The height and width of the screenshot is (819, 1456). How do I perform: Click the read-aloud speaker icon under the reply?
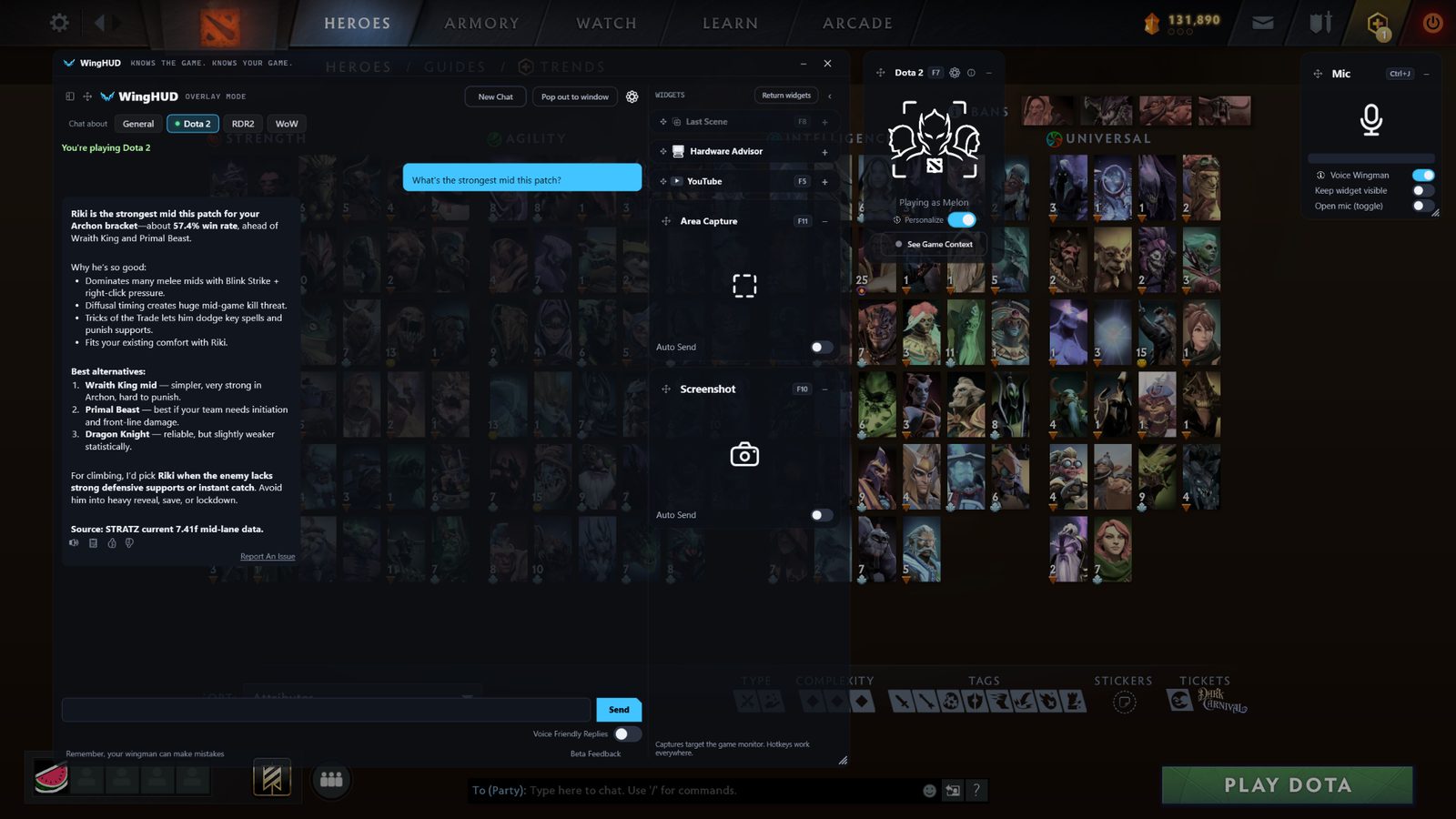(x=75, y=543)
